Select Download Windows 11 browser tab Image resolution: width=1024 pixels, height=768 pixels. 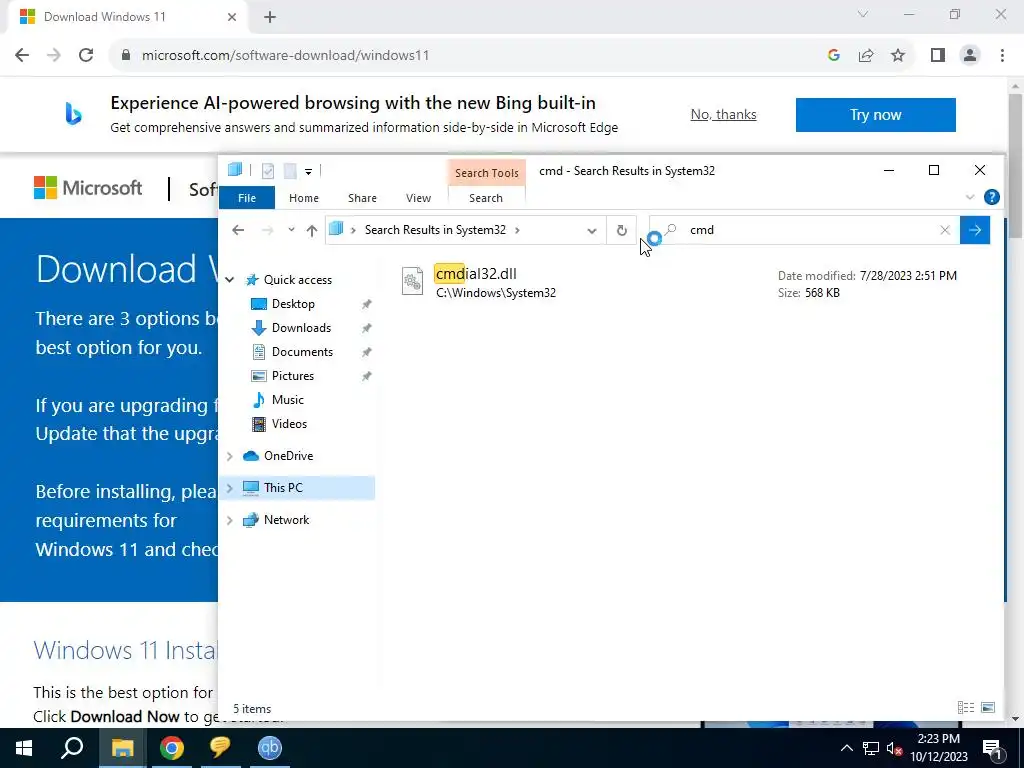(x=127, y=17)
